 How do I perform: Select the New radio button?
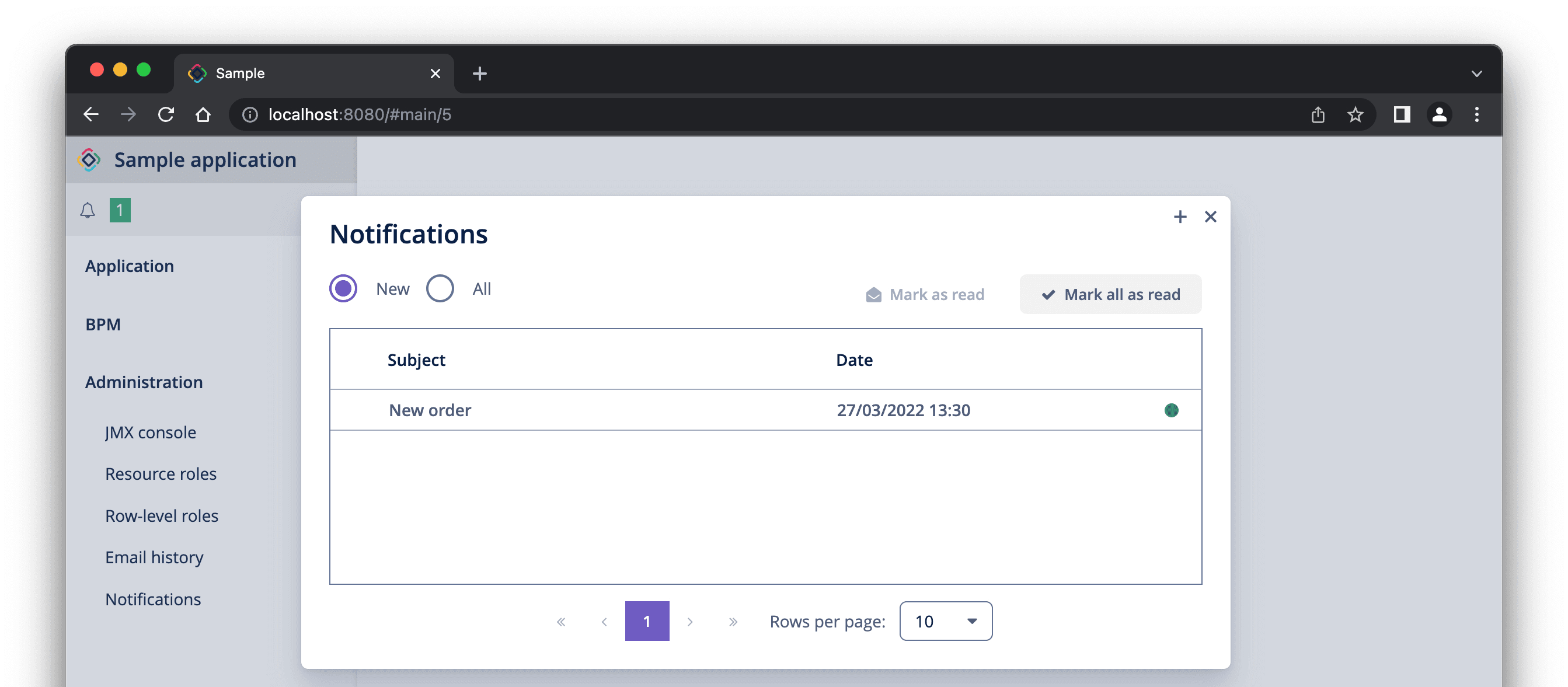click(x=343, y=288)
